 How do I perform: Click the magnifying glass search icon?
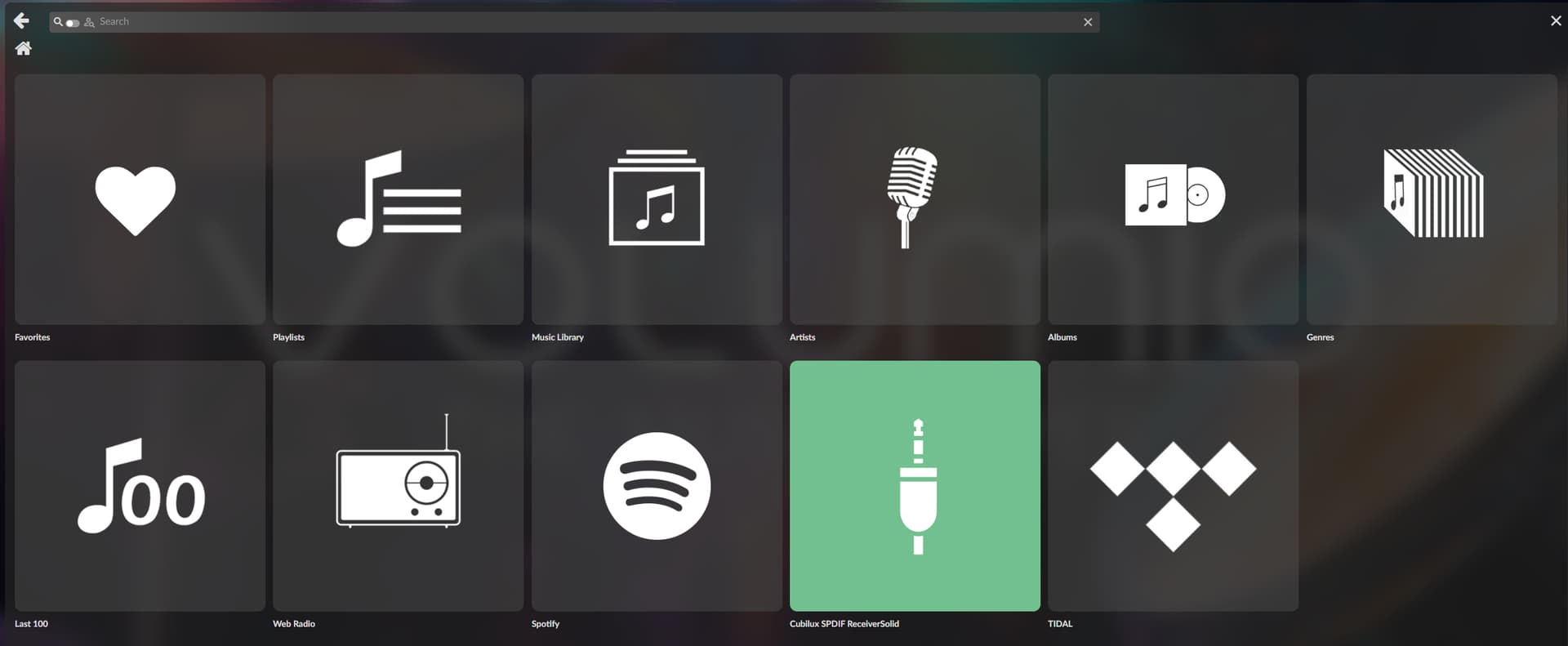point(58,22)
